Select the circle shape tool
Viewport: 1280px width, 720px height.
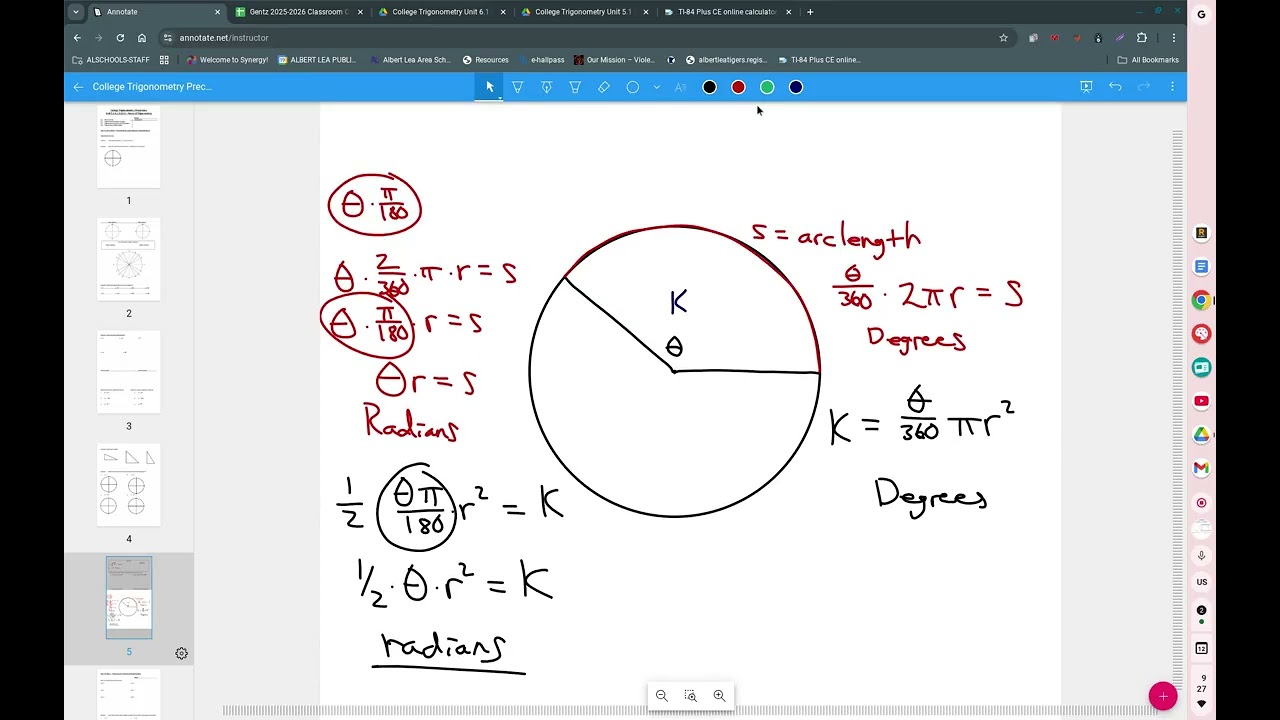point(633,87)
